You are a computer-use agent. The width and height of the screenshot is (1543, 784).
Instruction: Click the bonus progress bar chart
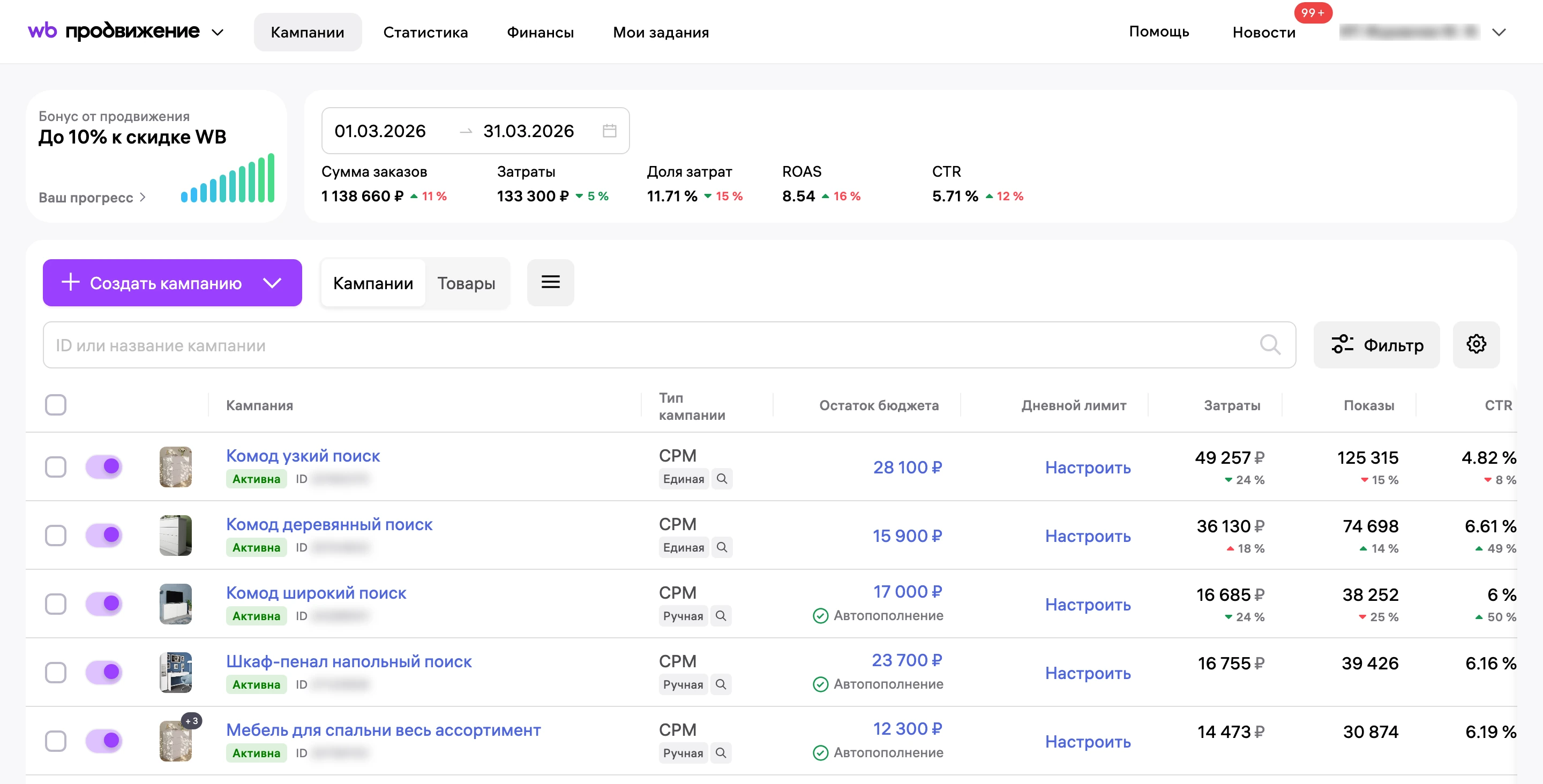tap(228, 178)
